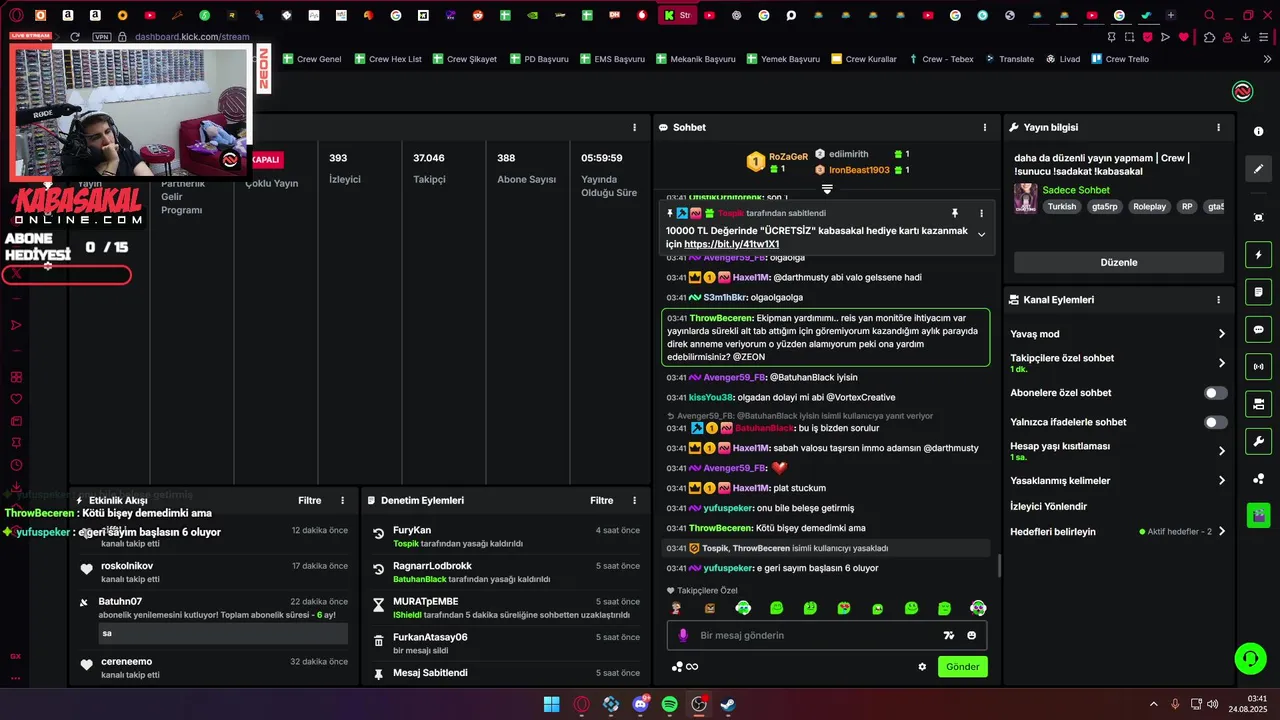Open Yayın bilgisi panel three-dot menu

pyautogui.click(x=1218, y=128)
